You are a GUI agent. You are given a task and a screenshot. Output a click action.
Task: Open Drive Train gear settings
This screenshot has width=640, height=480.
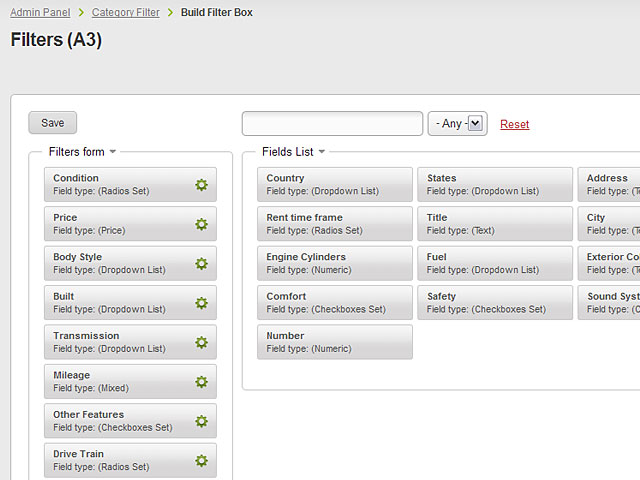(201, 460)
